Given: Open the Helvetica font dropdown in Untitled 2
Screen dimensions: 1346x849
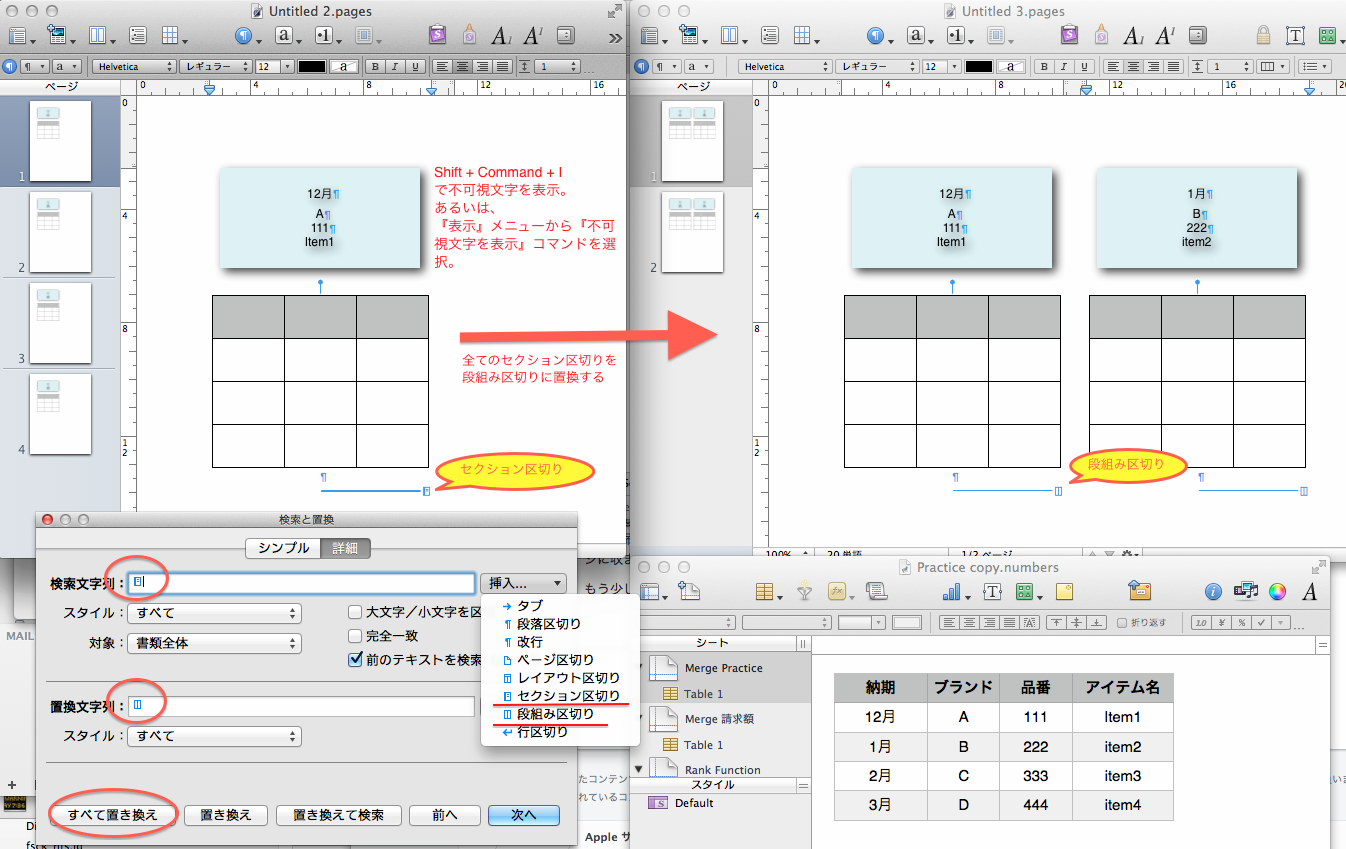Looking at the screenshot, I should point(134,67).
